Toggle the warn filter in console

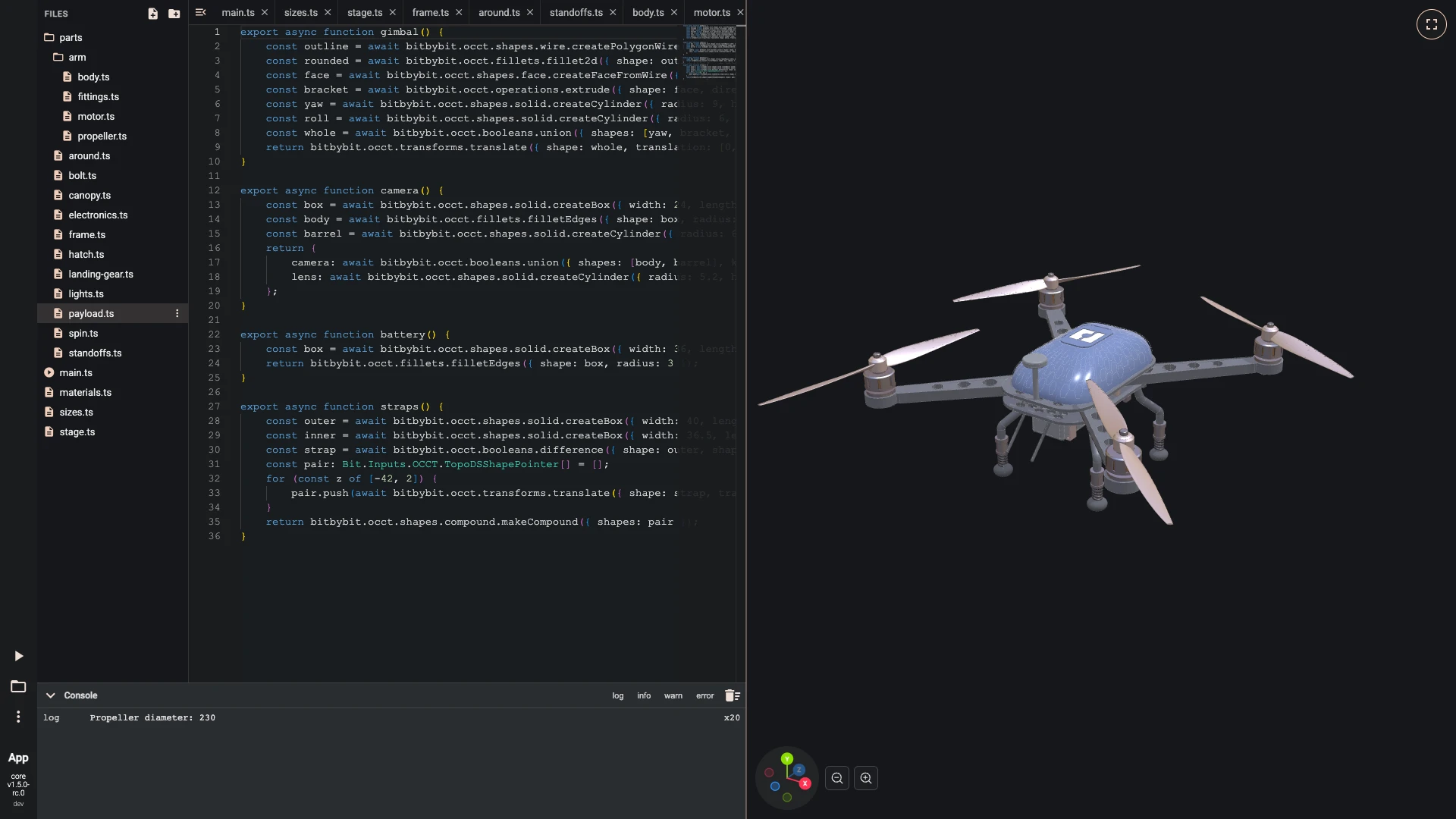[x=673, y=695]
